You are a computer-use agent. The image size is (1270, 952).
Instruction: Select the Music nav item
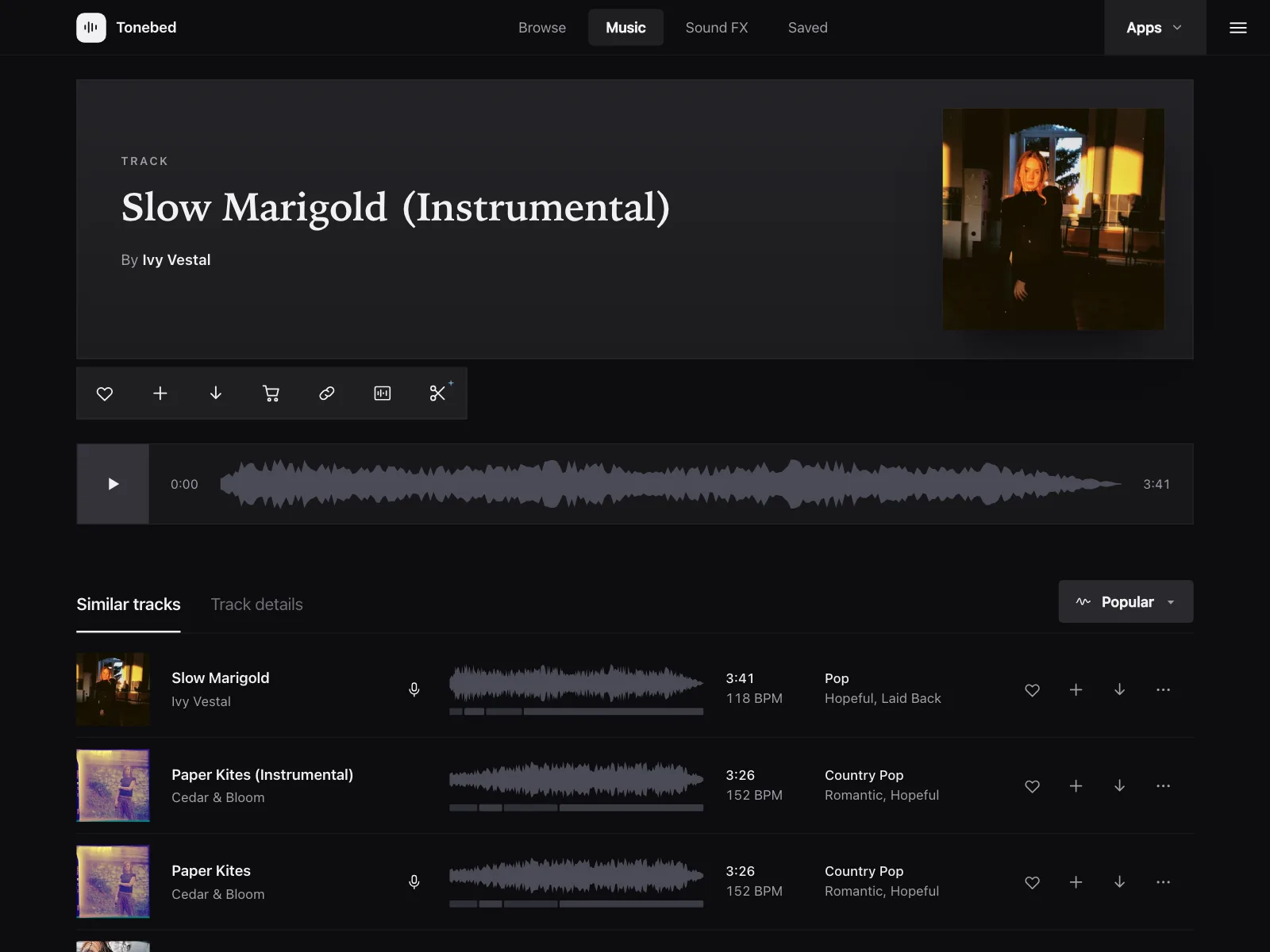tap(625, 28)
